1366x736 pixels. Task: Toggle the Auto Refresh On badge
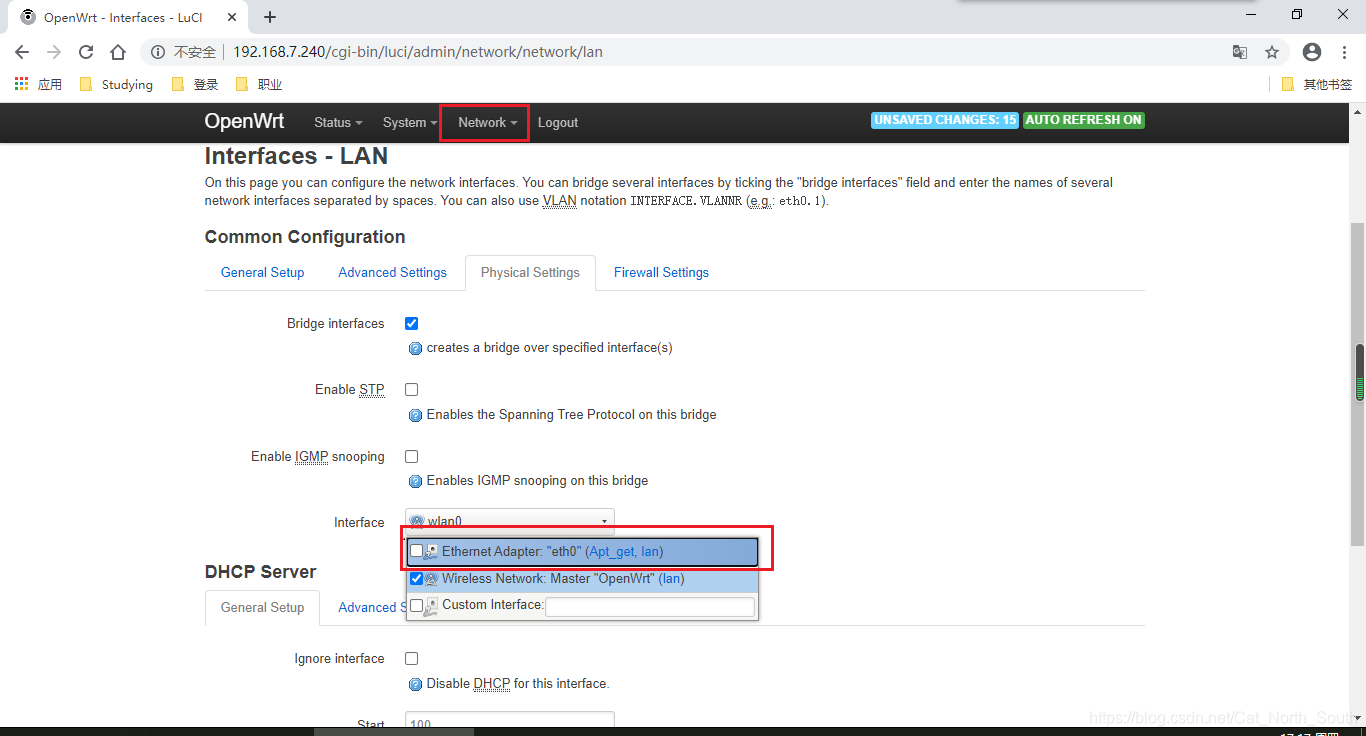coord(1084,120)
